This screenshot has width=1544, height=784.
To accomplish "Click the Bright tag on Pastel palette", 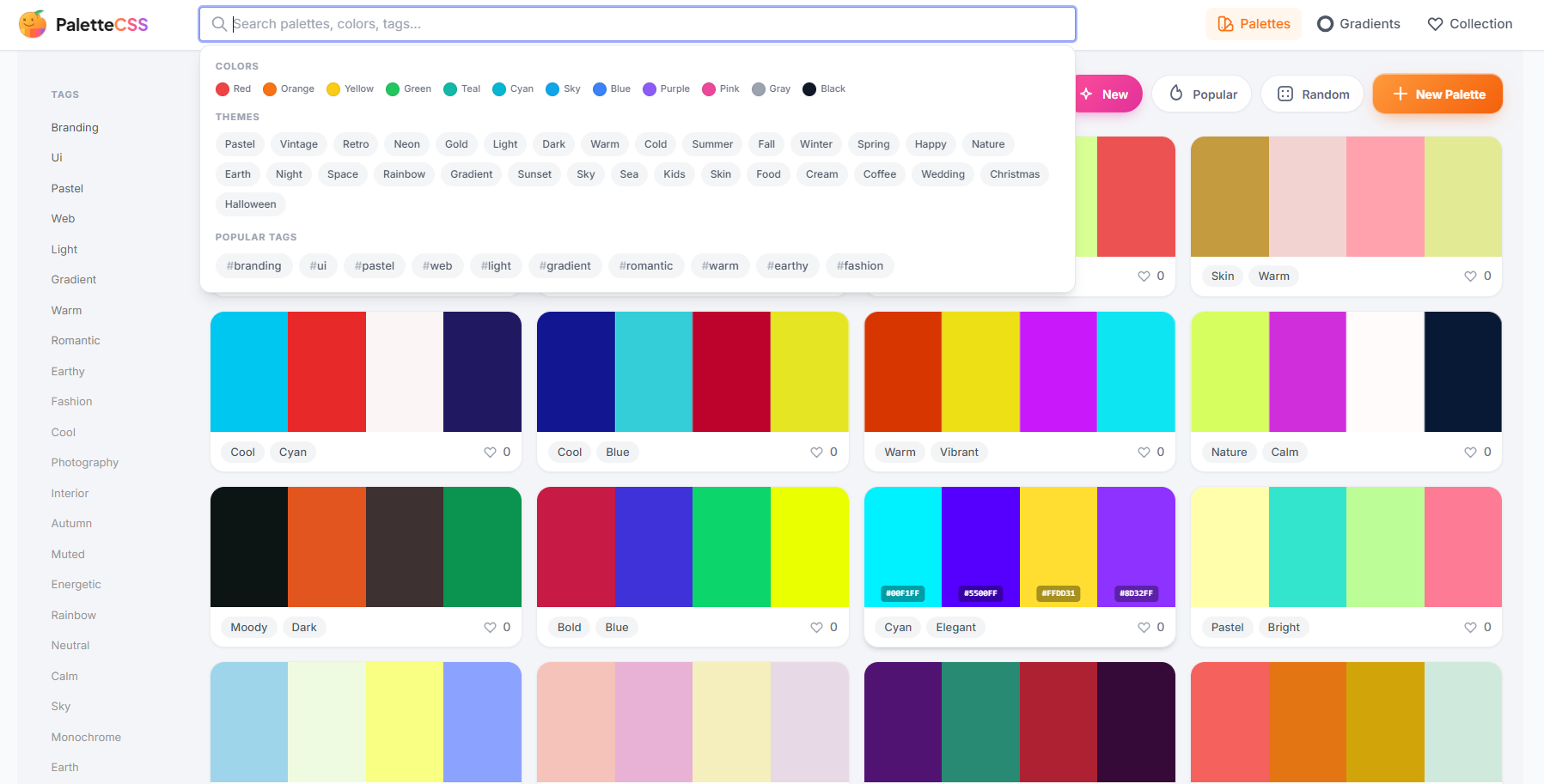I will 1284,628.
